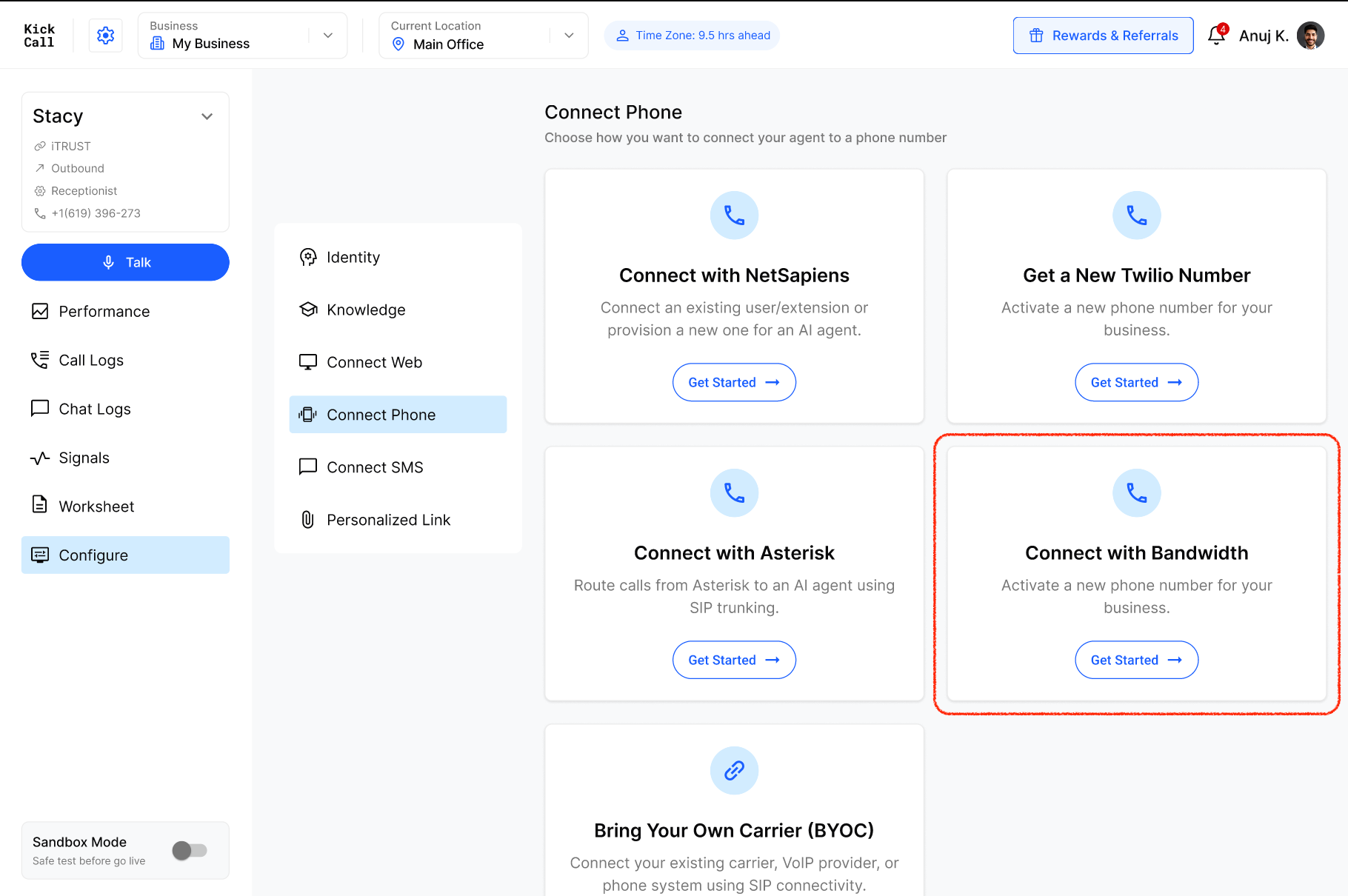This screenshot has height=896, width=1348.
Task: Go to Chat Logs
Action: point(125,409)
